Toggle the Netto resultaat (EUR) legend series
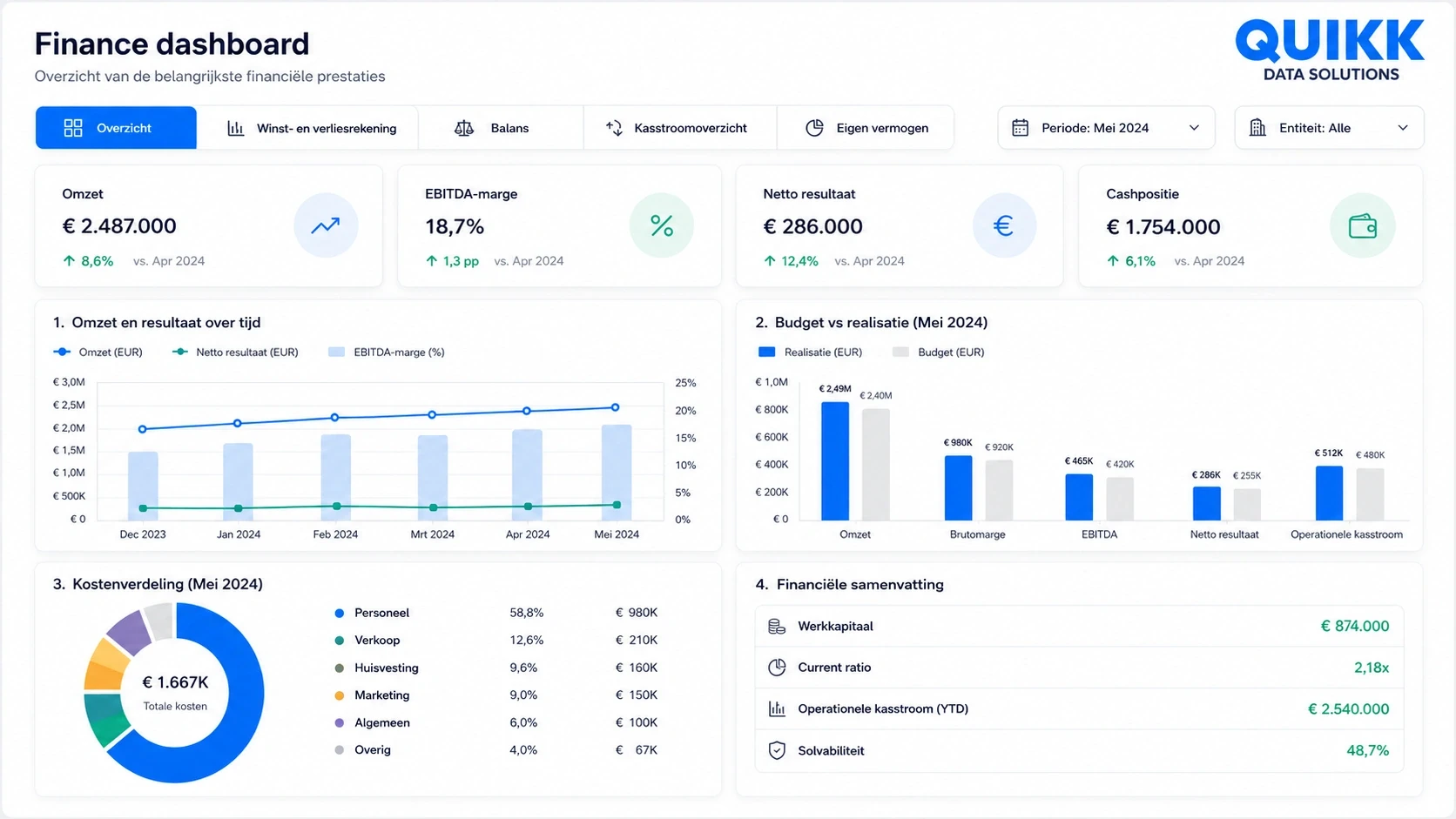 (235, 352)
